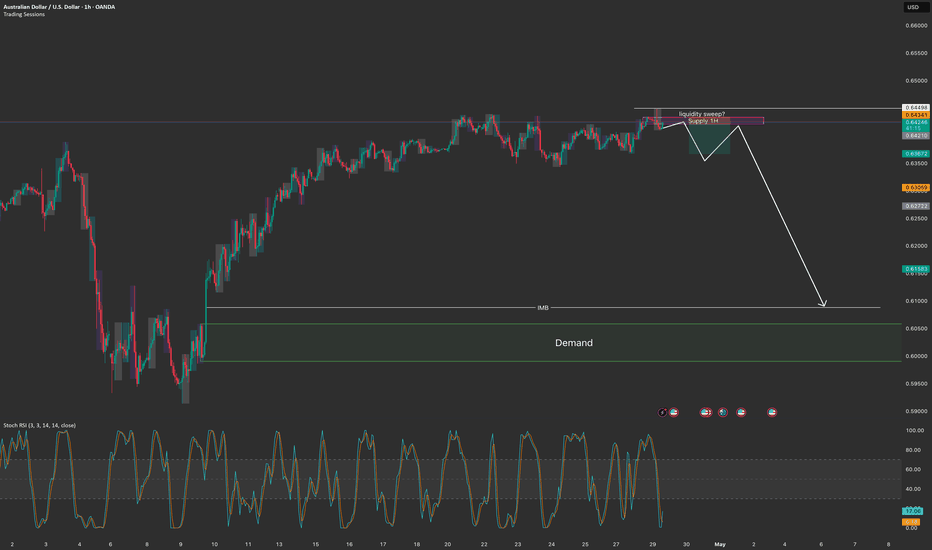Click 0.59000 on the price scale
This screenshot has width=932, height=550.
(916, 411)
